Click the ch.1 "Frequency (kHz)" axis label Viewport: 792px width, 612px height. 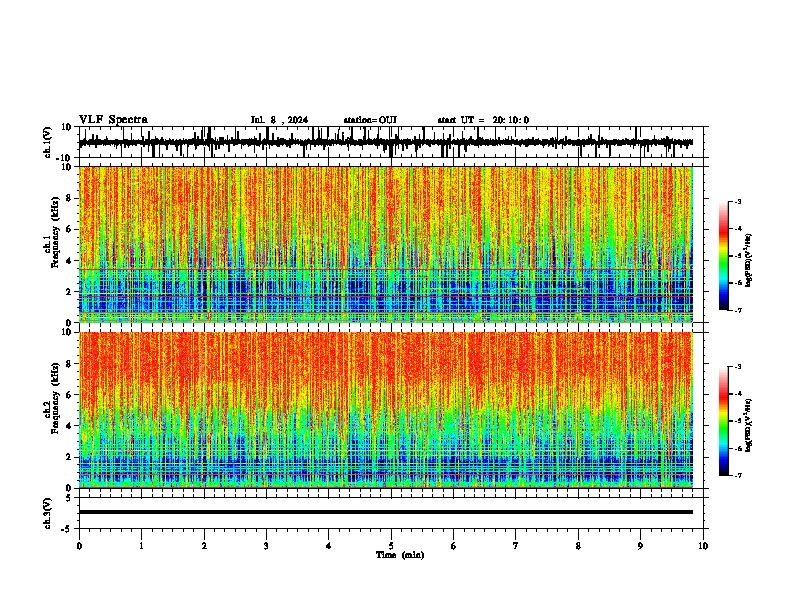[x=55, y=232]
